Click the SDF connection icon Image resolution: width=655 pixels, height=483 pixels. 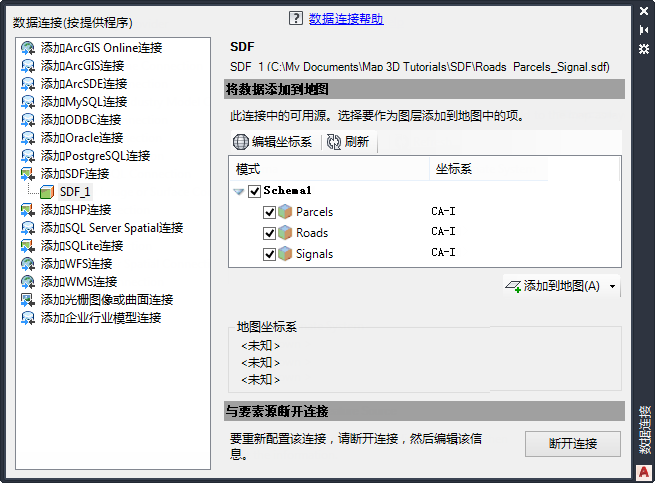pos(28,174)
